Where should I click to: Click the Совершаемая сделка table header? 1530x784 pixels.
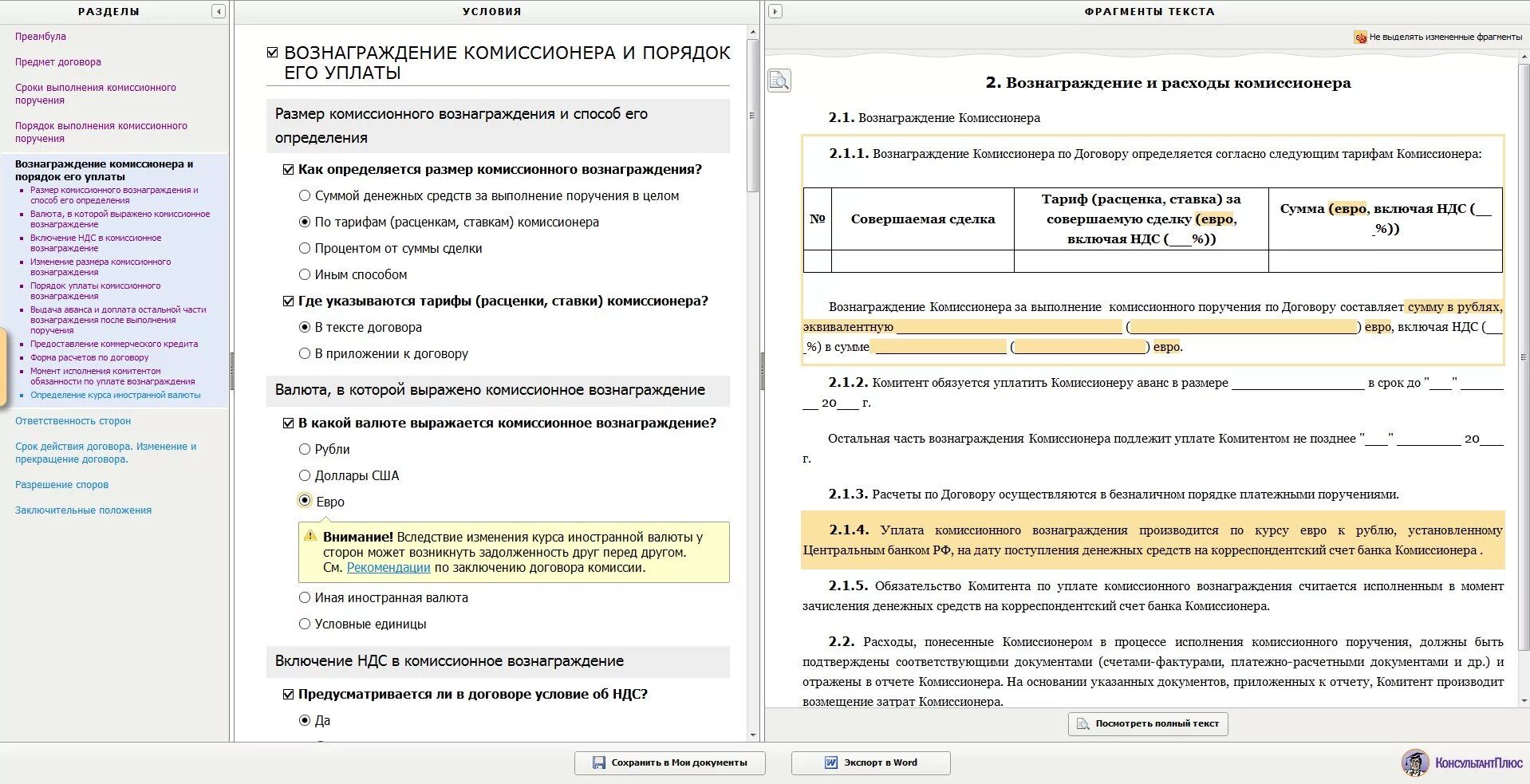pos(922,219)
